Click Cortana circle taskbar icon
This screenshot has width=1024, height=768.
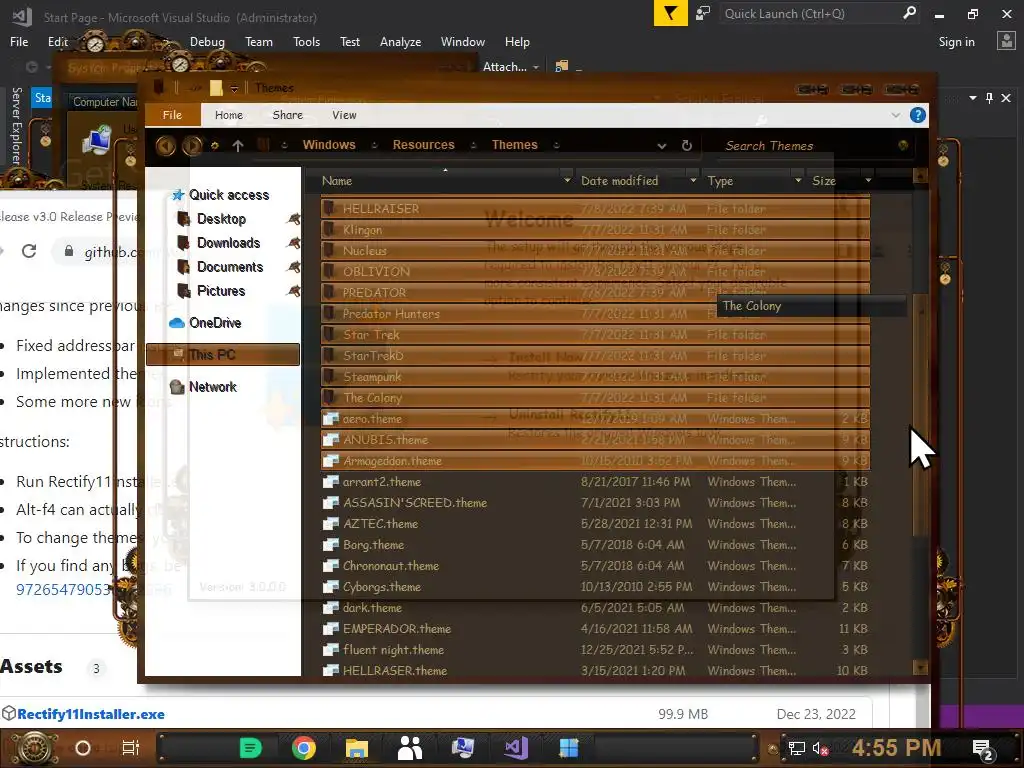click(x=83, y=748)
